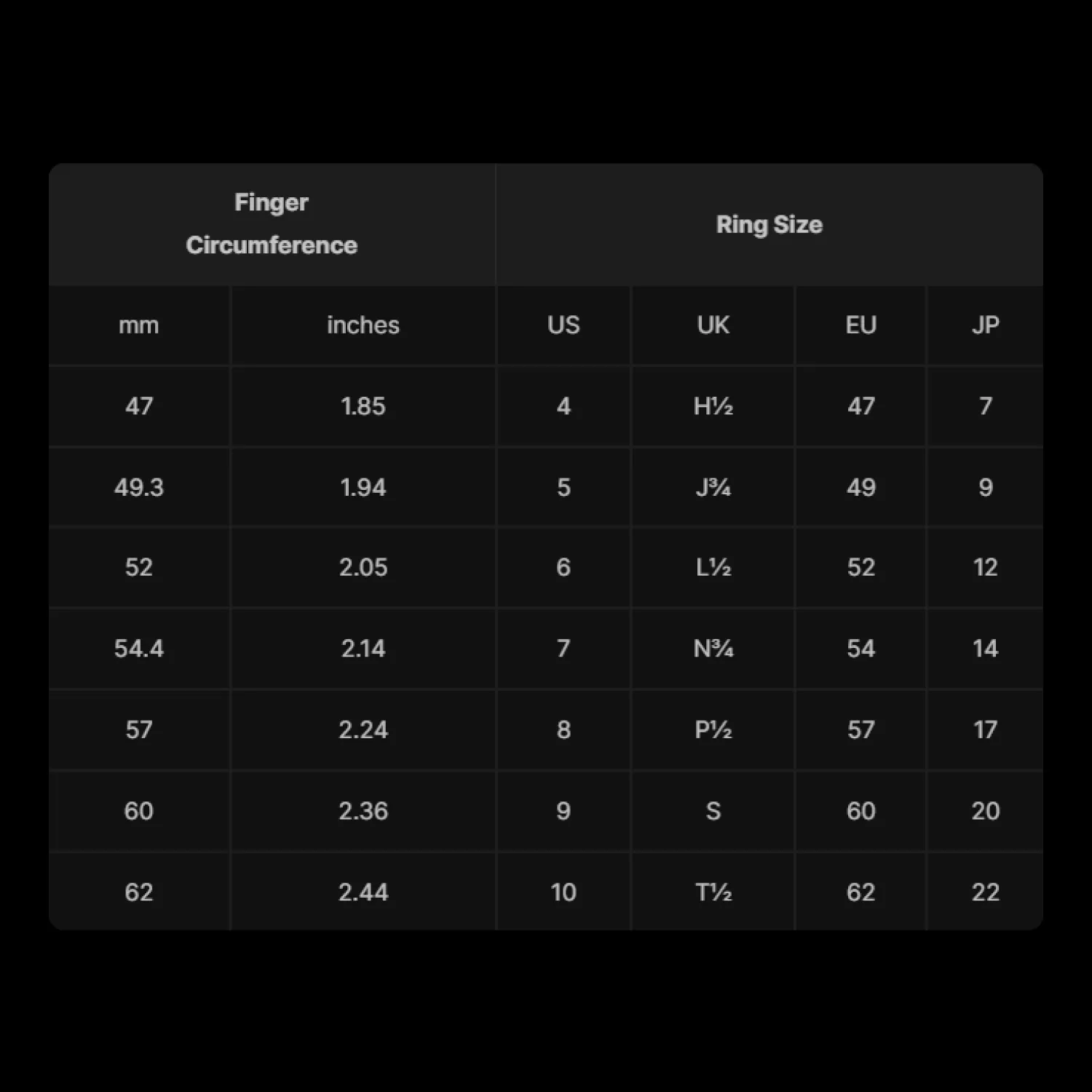The height and width of the screenshot is (1092, 1092).
Task: Select the EU column header
Action: 860,325
